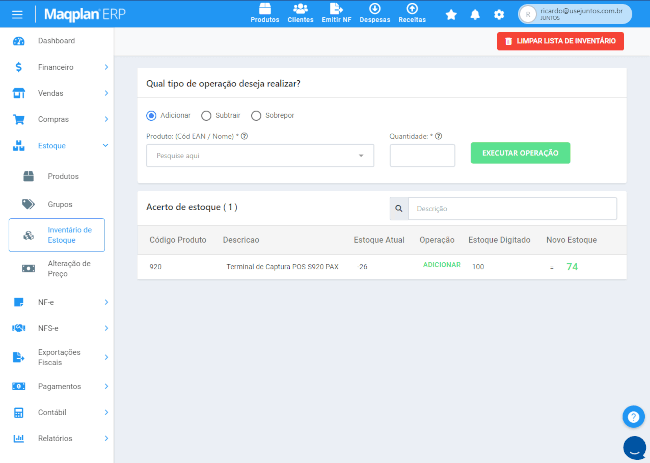The width and height of the screenshot is (650, 463).
Task: Expand the Financeiro menu chevron
Action: [x=106, y=67]
